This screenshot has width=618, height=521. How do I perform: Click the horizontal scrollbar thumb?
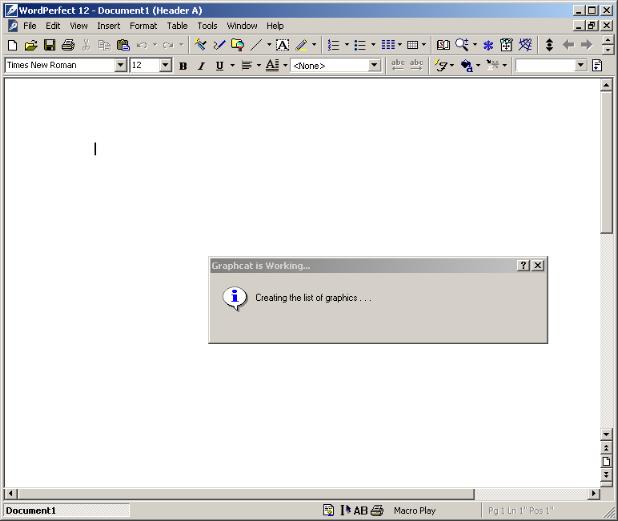coord(246,493)
